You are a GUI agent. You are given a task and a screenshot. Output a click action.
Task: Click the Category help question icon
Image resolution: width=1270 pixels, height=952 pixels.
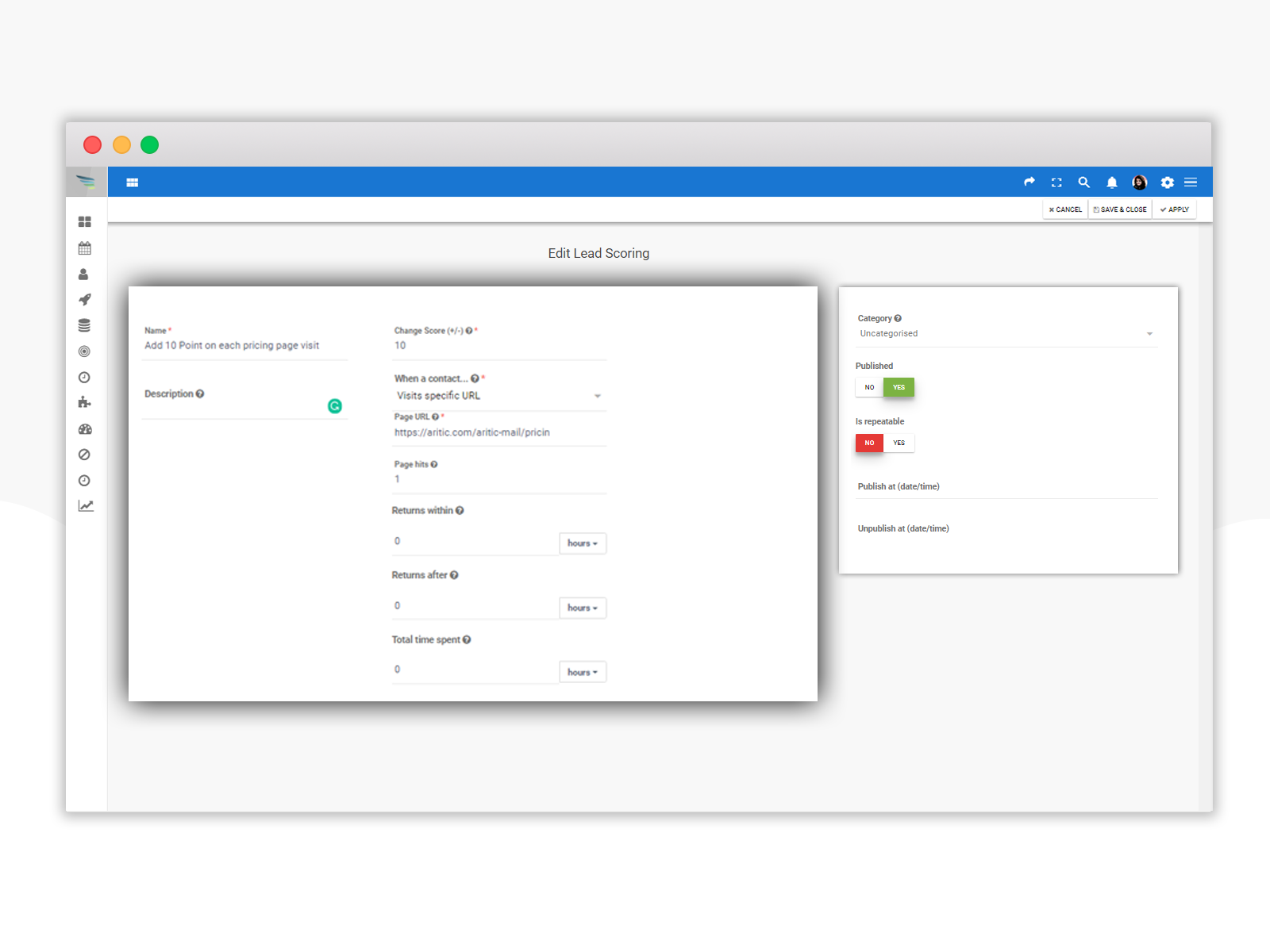[898, 318]
